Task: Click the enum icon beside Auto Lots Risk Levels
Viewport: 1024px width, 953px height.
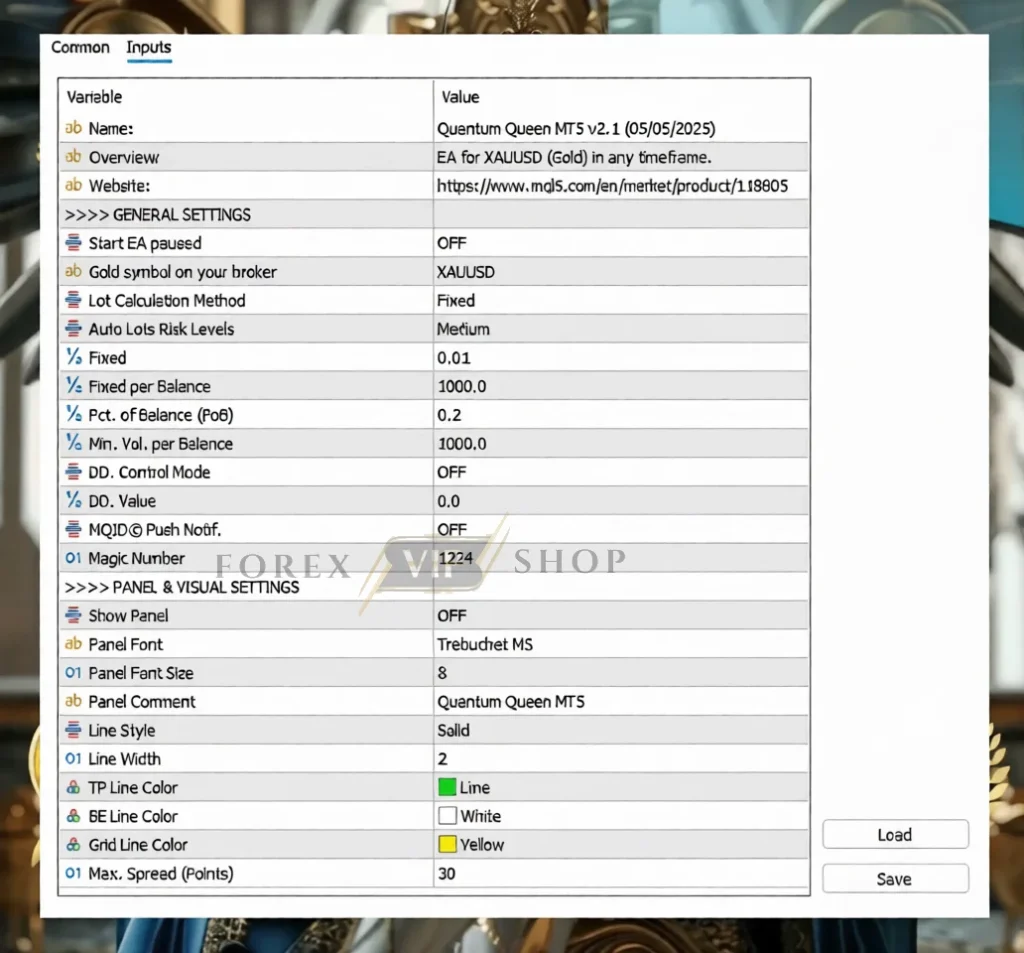Action: (73, 329)
